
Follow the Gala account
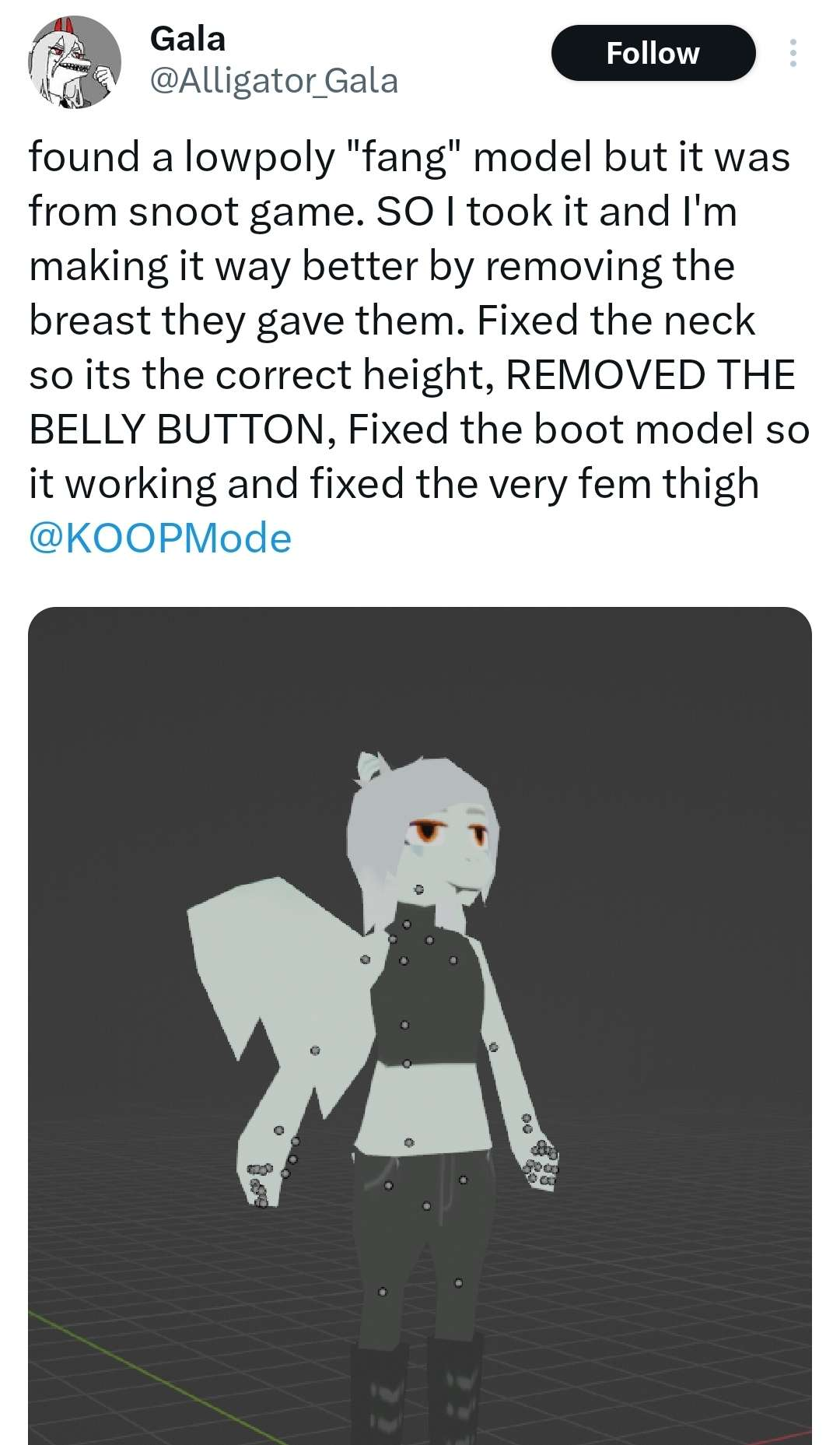click(653, 53)
